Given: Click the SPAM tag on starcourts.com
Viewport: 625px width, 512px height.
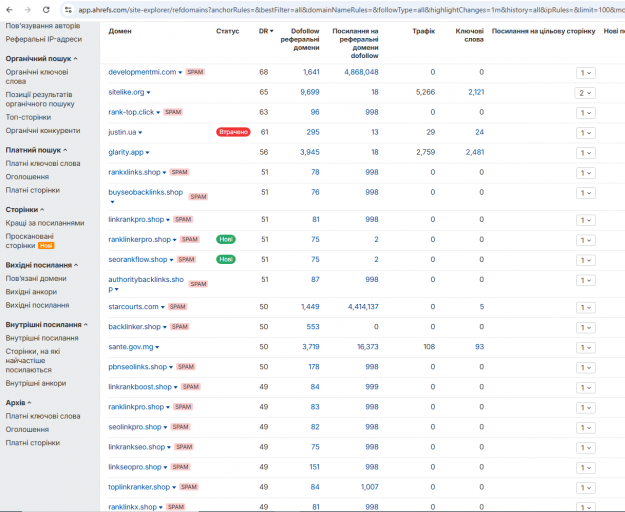Looking at the screenshot, I should (177, 307).
